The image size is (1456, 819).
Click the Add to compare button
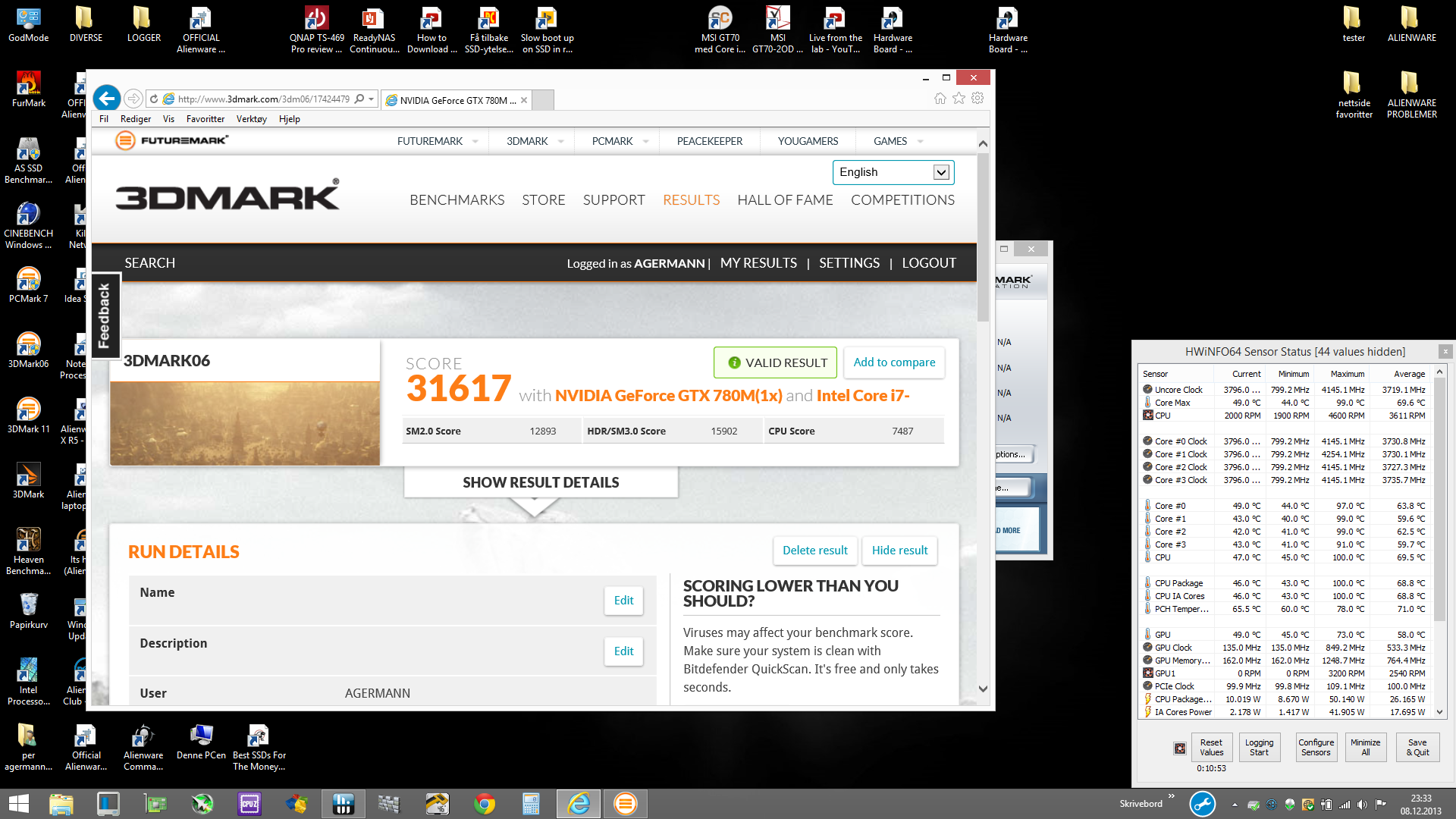[x=894, y=362]
